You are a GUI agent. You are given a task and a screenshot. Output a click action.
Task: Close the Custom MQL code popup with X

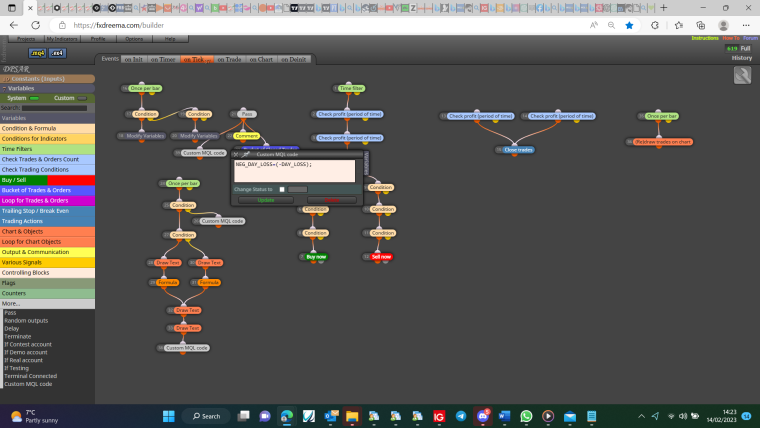[236, 154]
